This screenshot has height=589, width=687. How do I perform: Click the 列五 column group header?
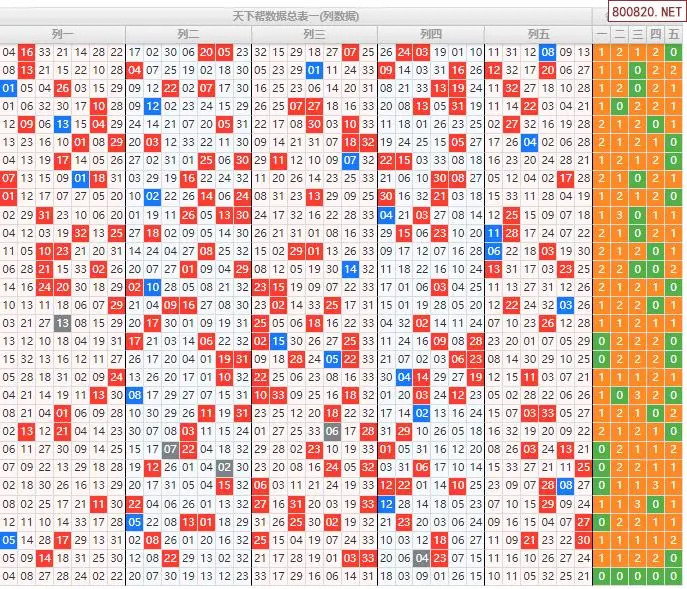click(x=538, y=34)
